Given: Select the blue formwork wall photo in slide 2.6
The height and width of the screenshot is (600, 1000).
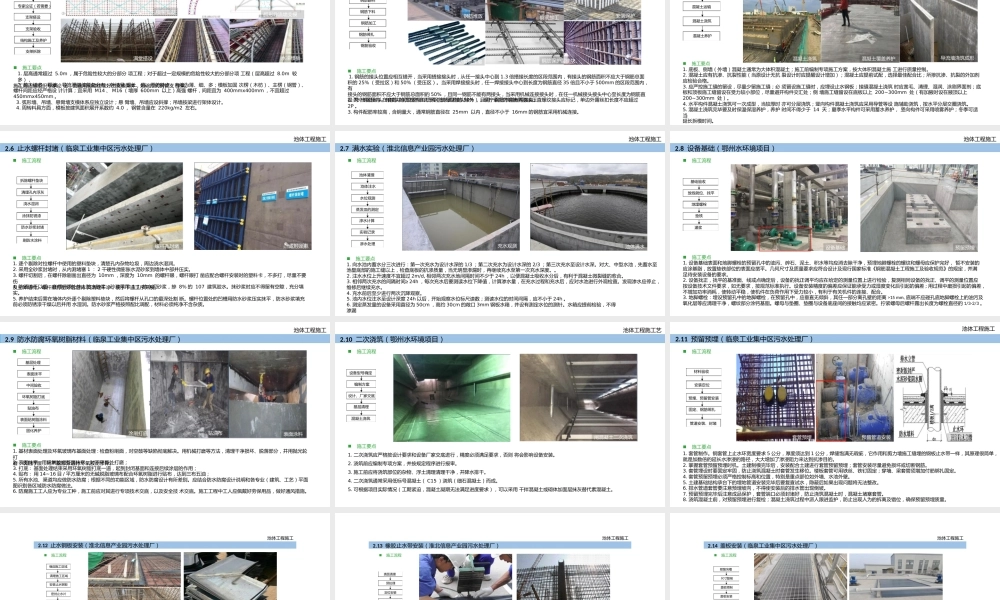Looking at the screenshot, I should (253, 206).
